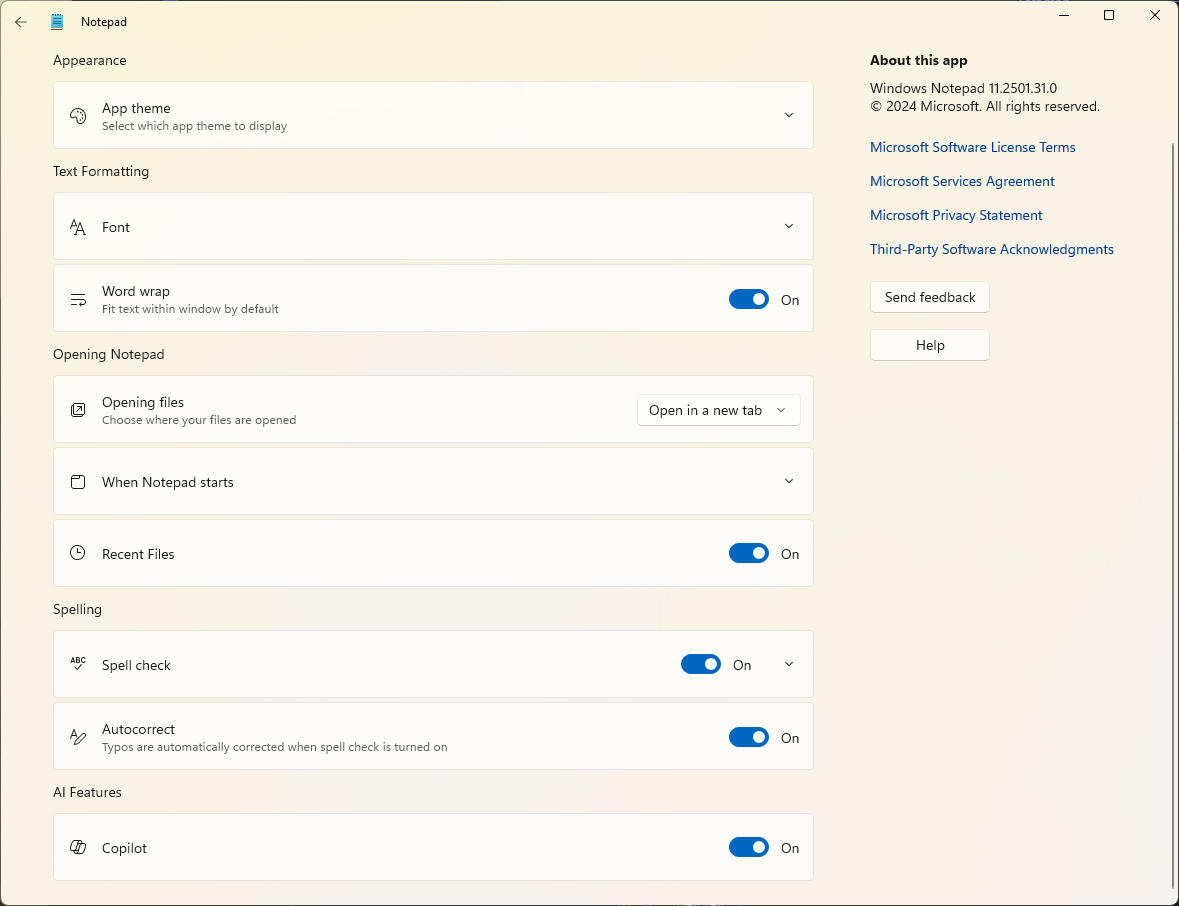Image resolution: width=1179 pixels, height=906 pixels.
Task: Click the Send feedback button
Action: [x=929, y=297]
